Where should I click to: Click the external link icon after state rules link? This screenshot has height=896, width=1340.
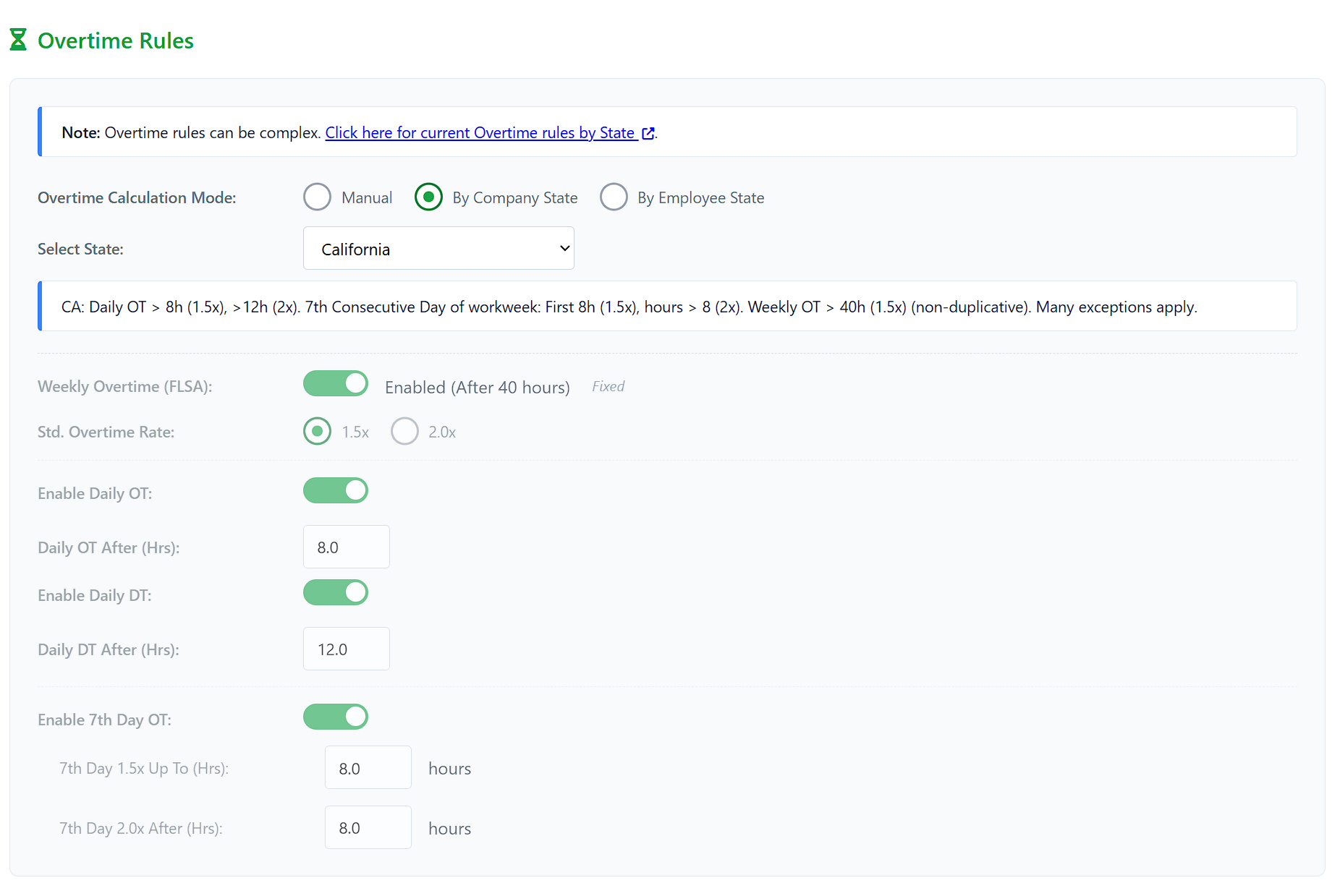648,133
